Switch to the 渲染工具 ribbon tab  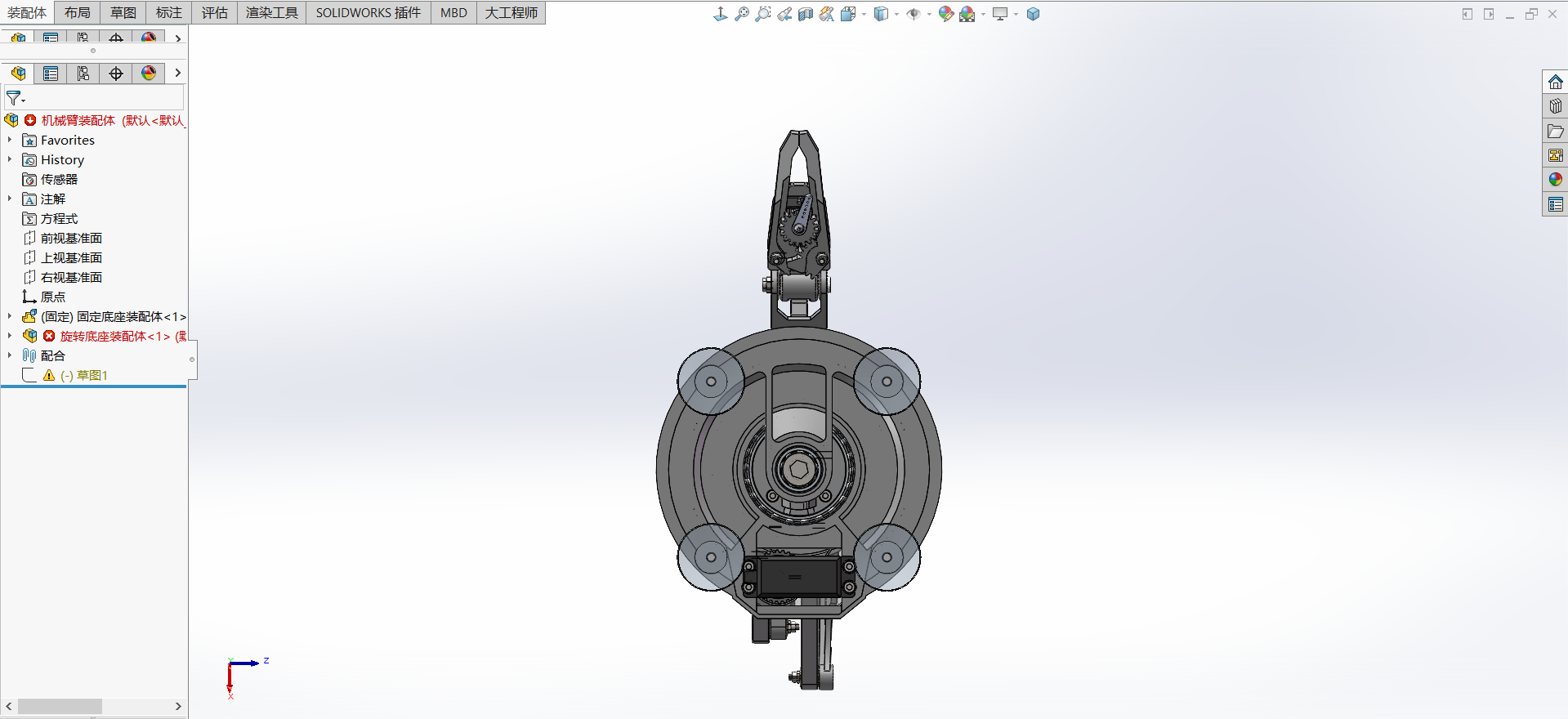pos(272,12)
